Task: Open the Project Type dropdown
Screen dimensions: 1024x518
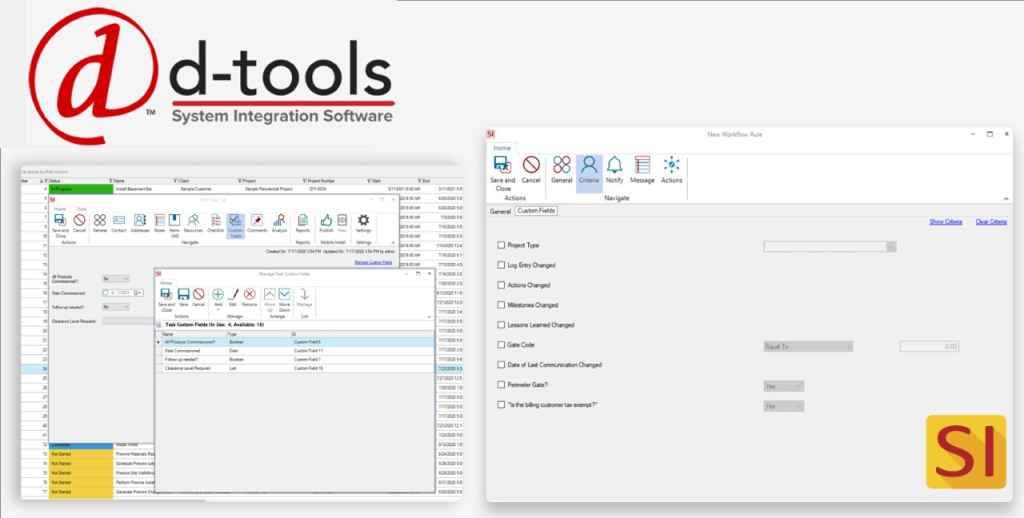Action: coord(829,246)
